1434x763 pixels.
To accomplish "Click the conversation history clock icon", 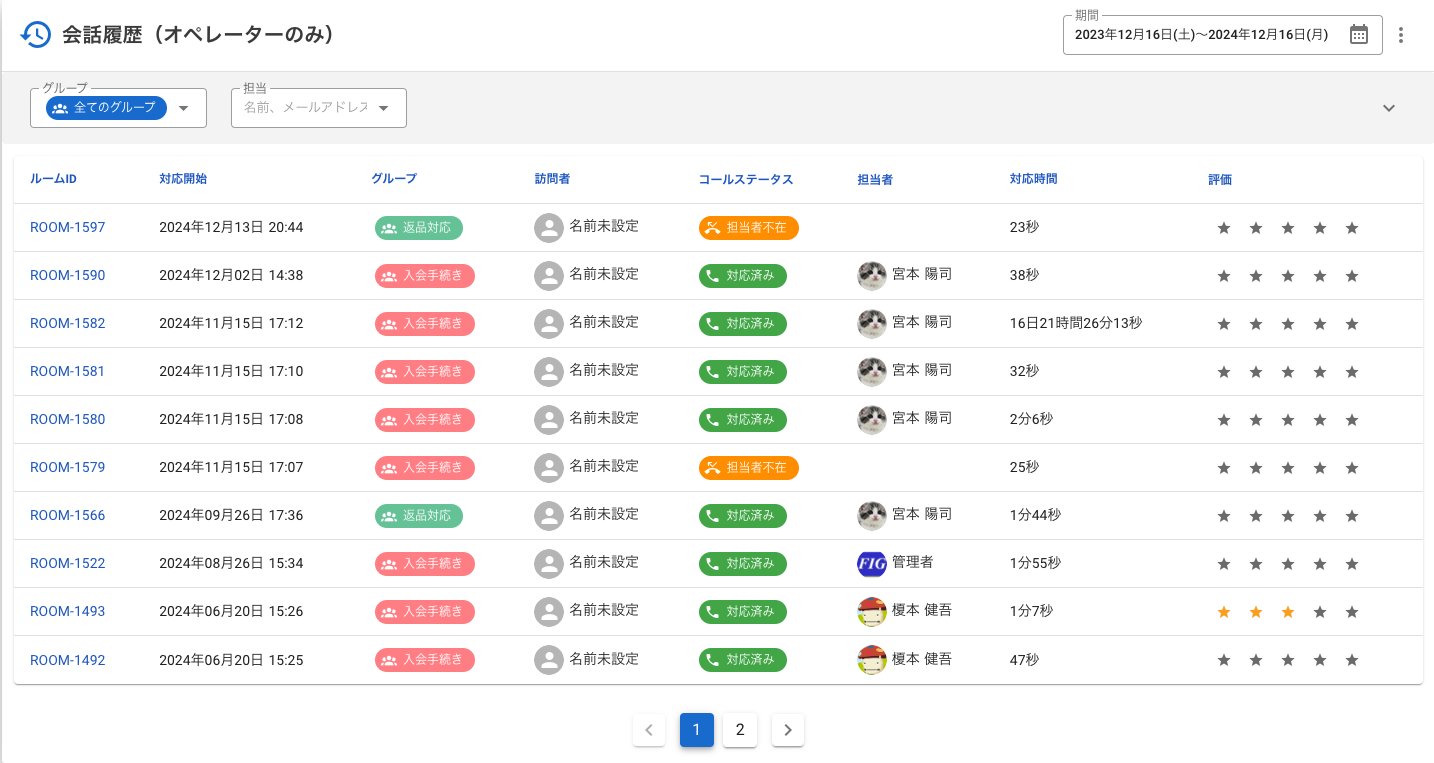I will pyautogui.click(x=35, y=35).
